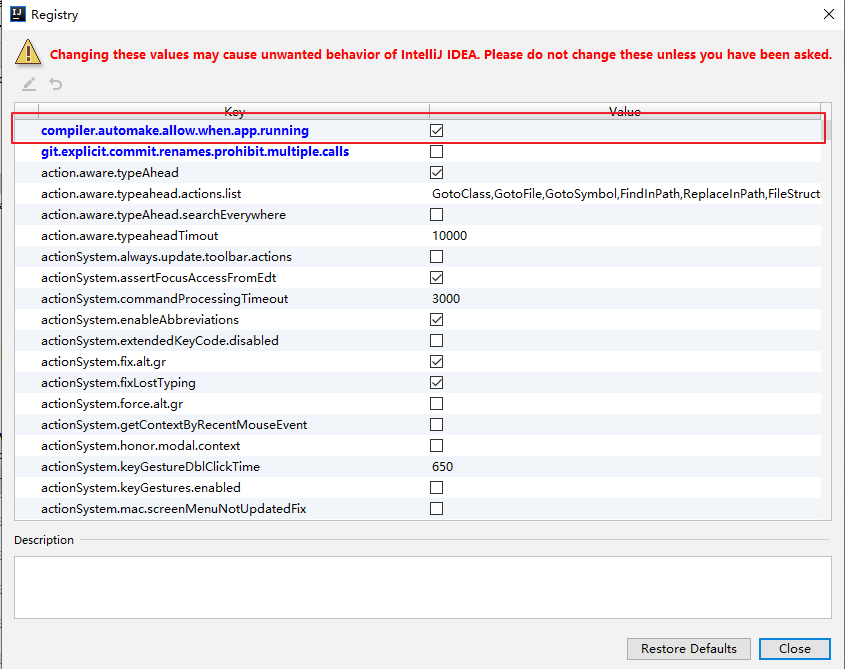Toggle actionSystem.mac.screenMenuNotUpdatedFix checkbox
This screenshot has width=845, height=669.
pyautogui.click(x=437, y=509)
